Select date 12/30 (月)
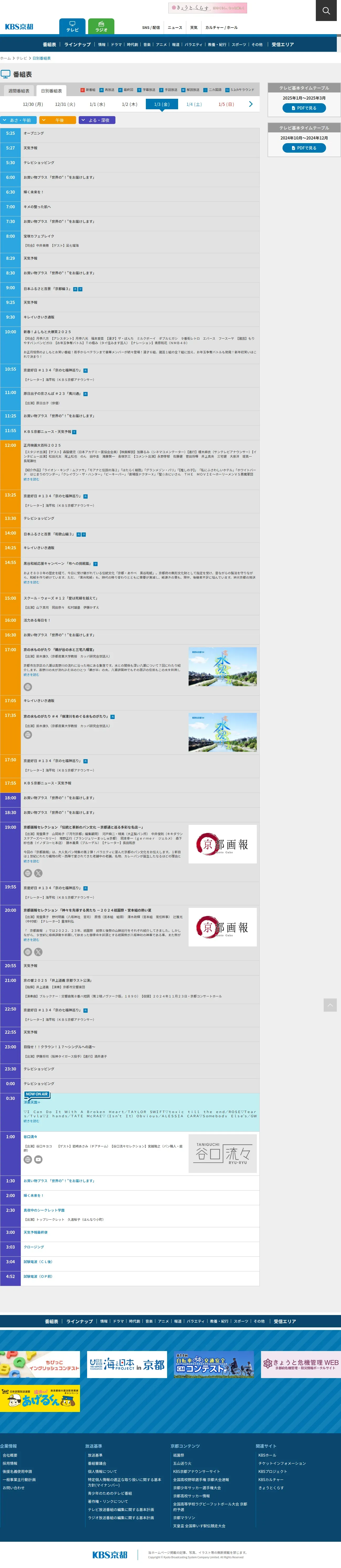Screen dimensions: 341x1568 click(33, 104)
